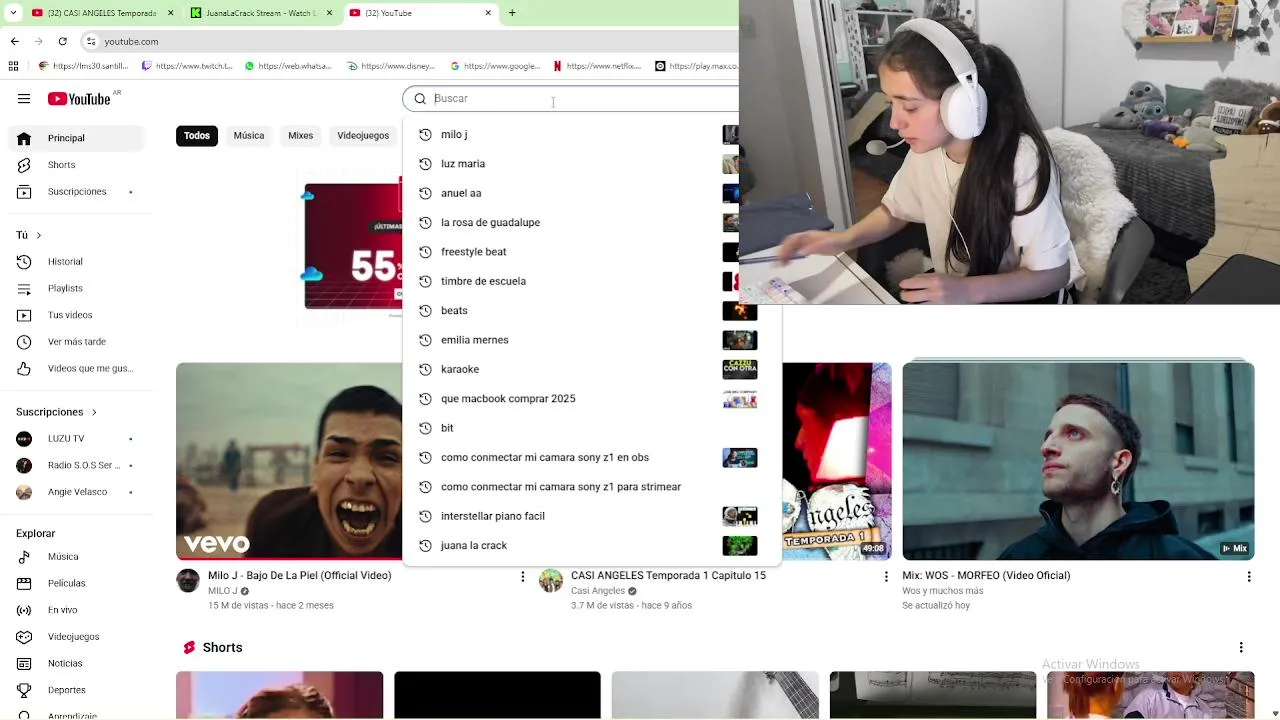Open Casi Angeles channel avatar
The height and width of the screenshot is (720, 1280).
(x=551, y=581)
